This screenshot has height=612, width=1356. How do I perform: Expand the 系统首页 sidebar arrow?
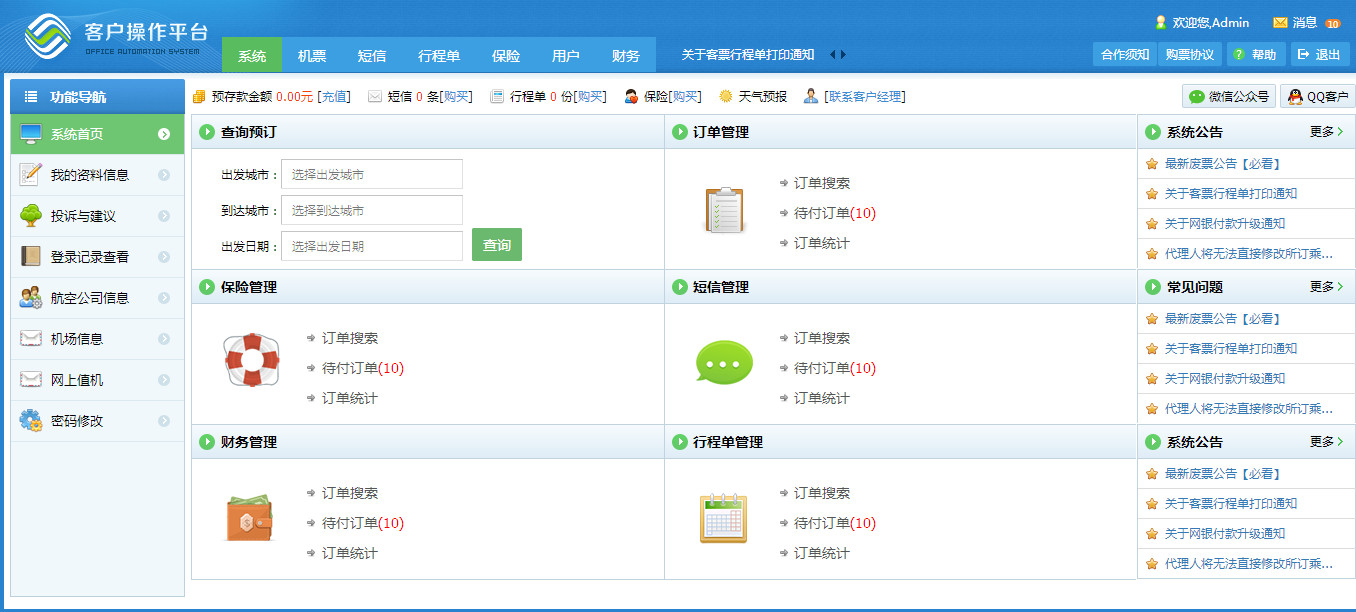164,134
